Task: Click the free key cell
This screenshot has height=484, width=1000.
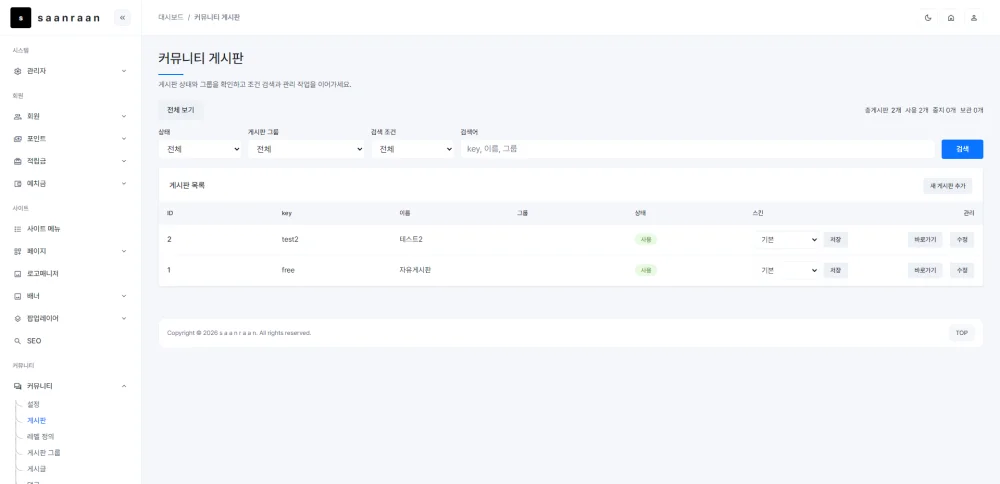Action: coord(288,270)
